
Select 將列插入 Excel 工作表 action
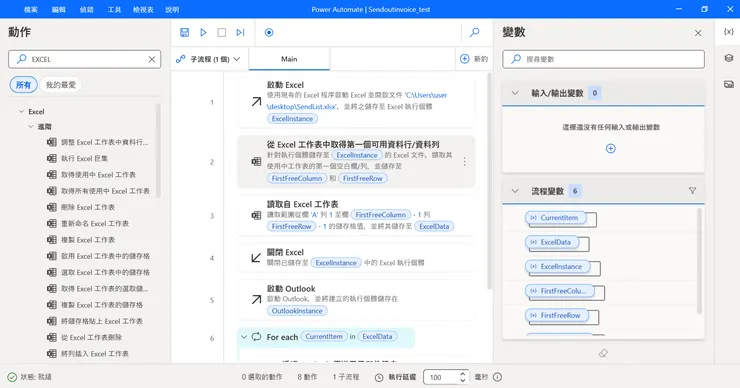click(94, 354)
